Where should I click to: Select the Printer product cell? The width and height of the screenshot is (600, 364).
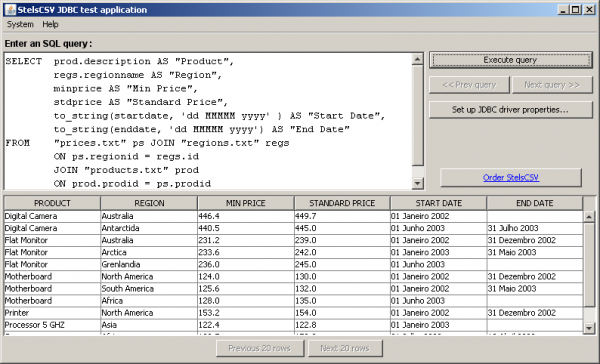coord(52,313)
